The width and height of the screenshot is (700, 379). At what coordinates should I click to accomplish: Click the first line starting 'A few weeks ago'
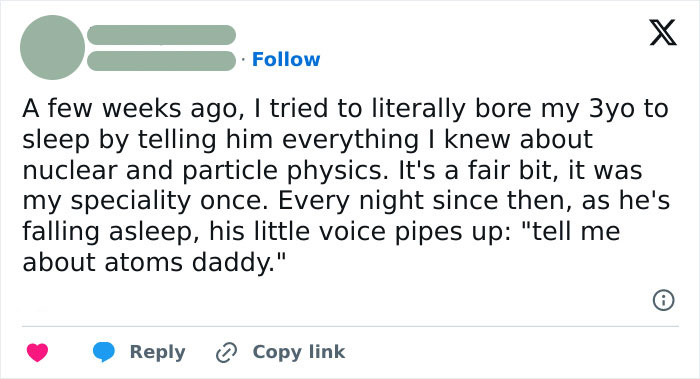pos(345,109)
